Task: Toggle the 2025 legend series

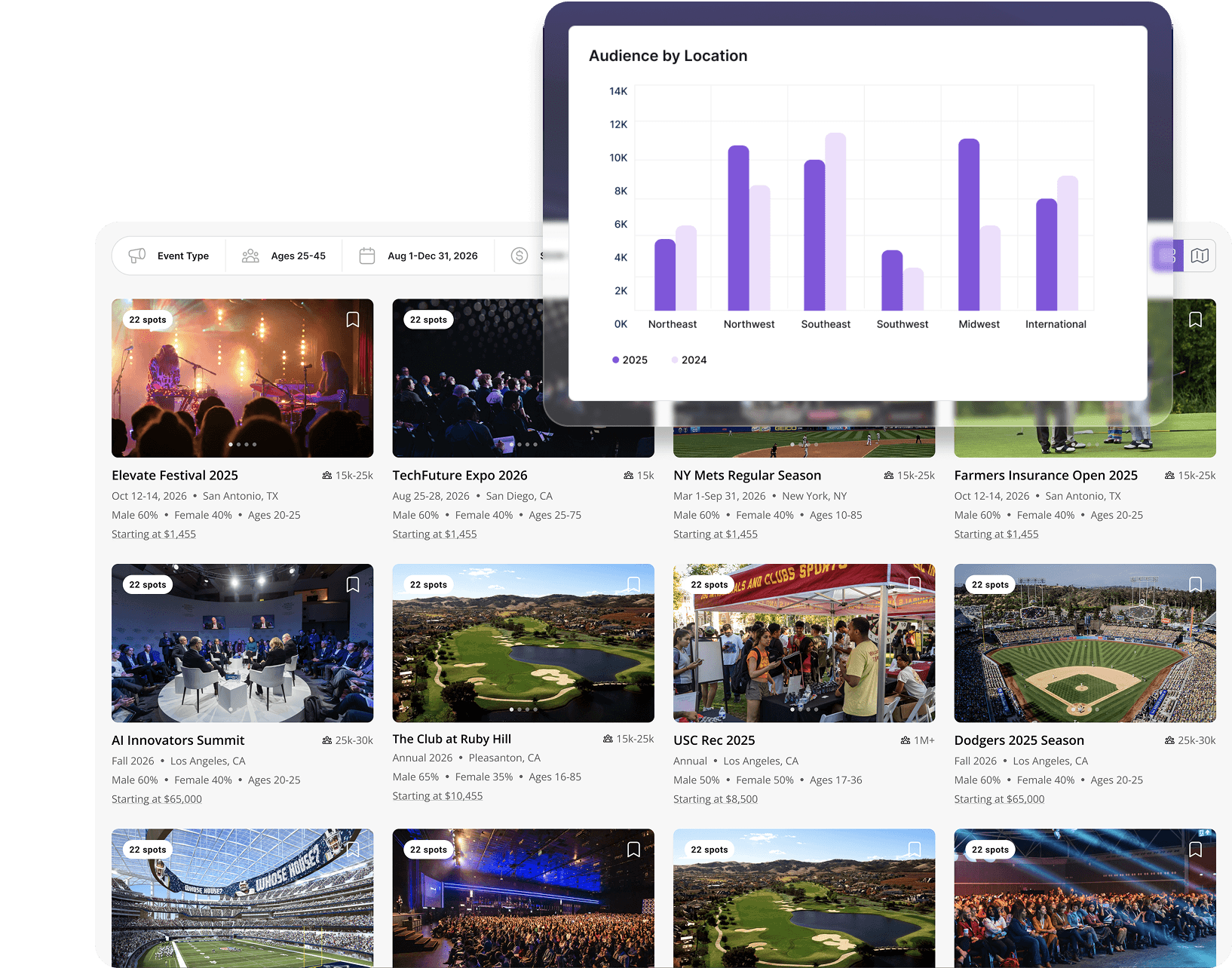Action: 630,360
